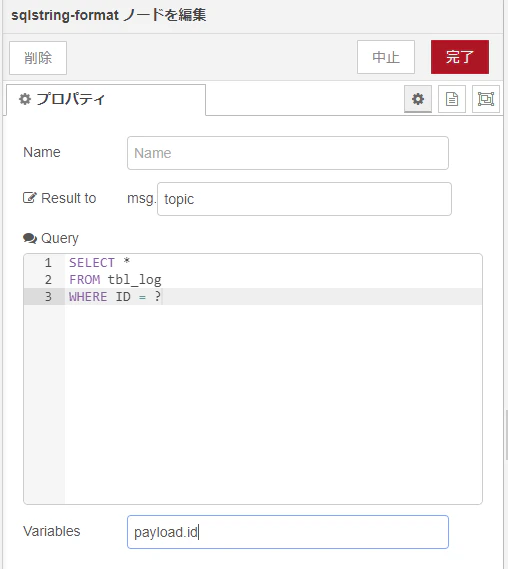The width and height of the screenshot is (508, 569).
Task: Click the Name input field
Action: point(288,153)
